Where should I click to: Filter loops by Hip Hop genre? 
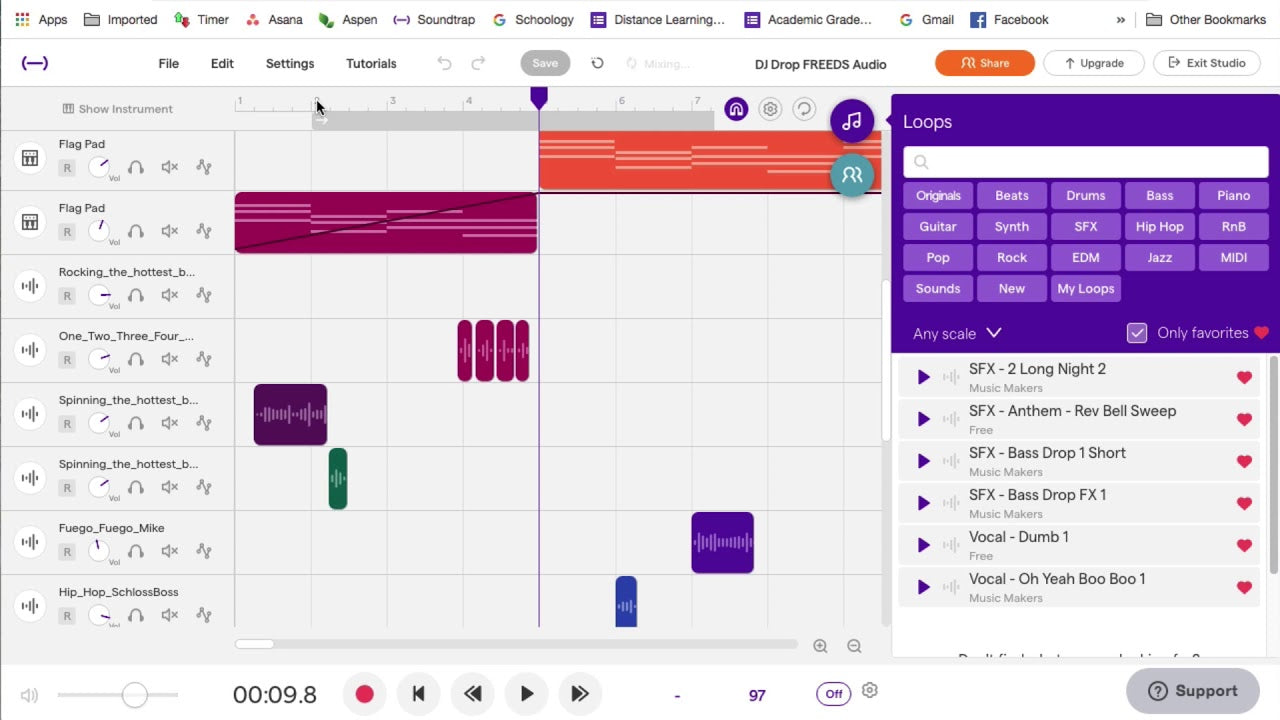1159,226
